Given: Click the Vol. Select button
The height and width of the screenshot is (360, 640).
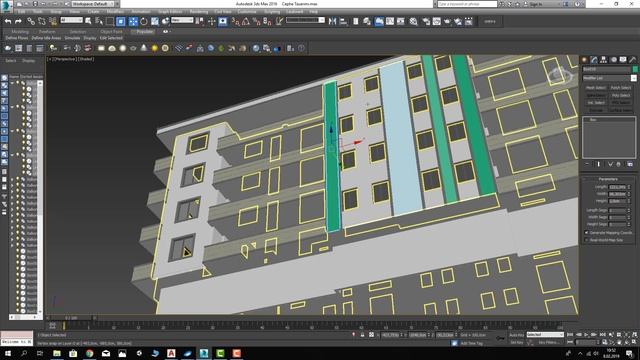Looking at the screenshot, I should pyautogui.click(x=596, y=102).
